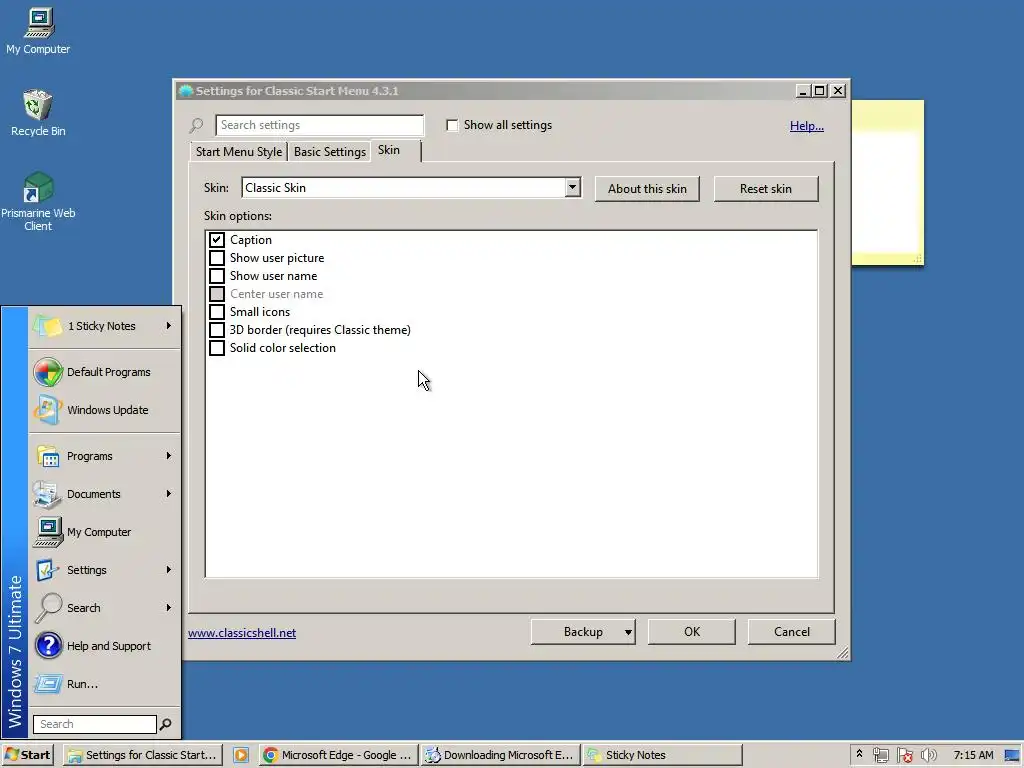Enable 3D border option

tap(217, 330)
